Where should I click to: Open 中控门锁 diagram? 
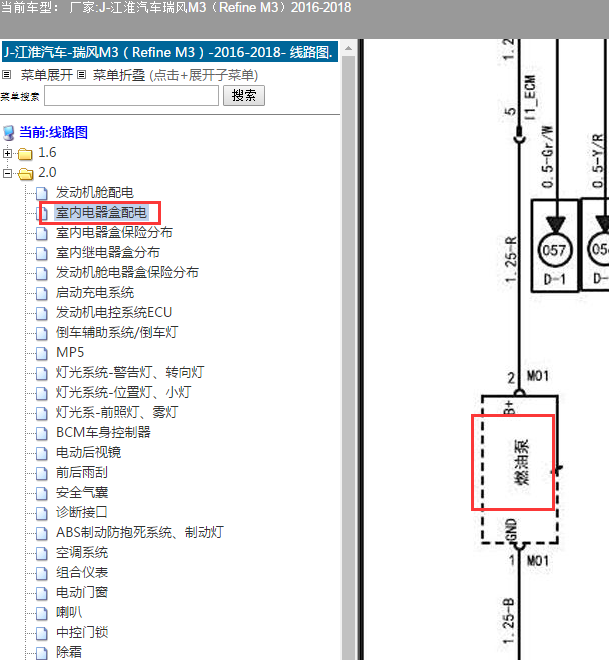click(x=82, y=632)
